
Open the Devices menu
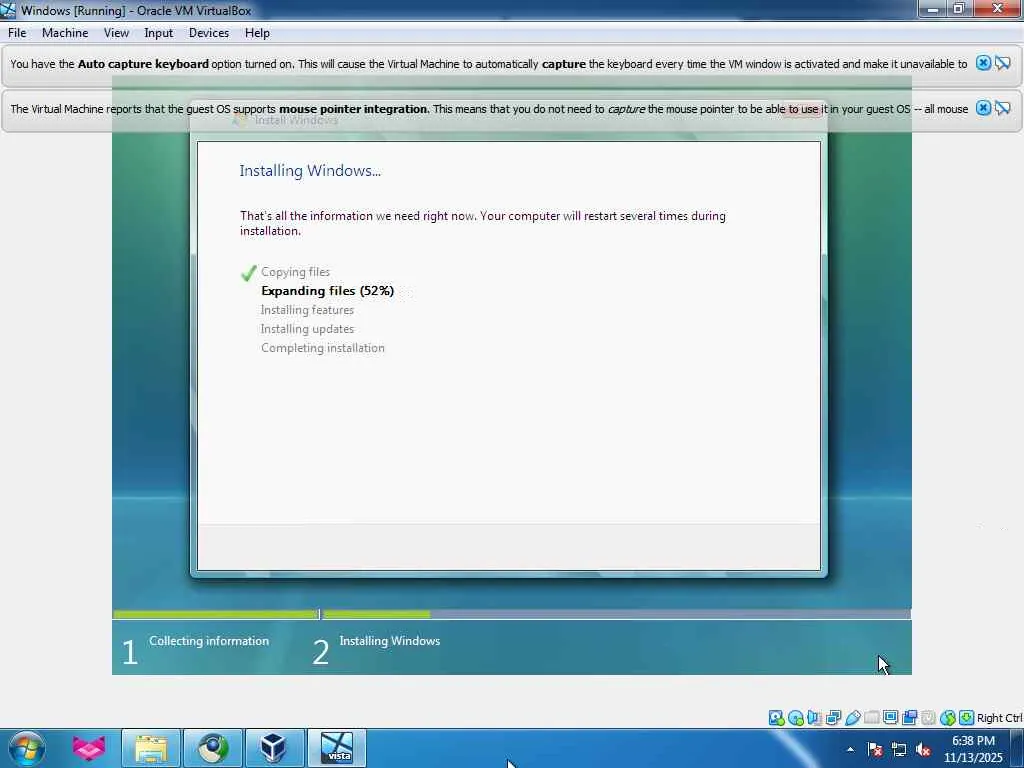pos(208,33)
